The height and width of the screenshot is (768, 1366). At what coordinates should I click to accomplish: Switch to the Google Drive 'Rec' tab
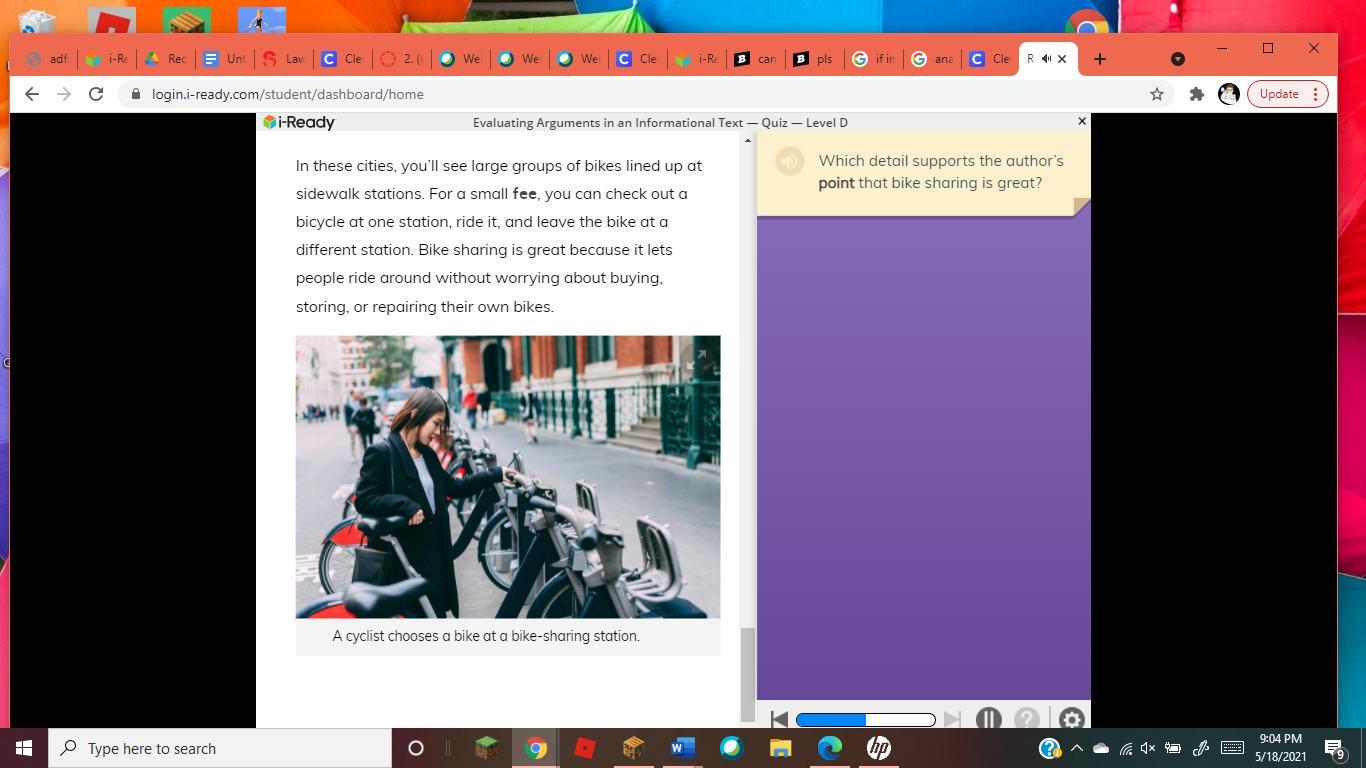click(166, 59)
